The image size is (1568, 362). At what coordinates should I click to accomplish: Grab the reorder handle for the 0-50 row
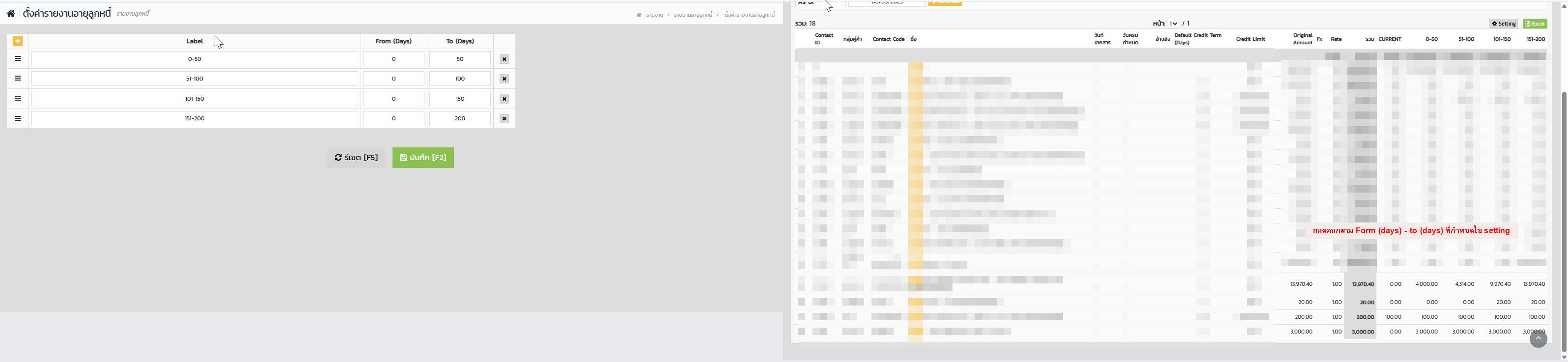(18, 59)
